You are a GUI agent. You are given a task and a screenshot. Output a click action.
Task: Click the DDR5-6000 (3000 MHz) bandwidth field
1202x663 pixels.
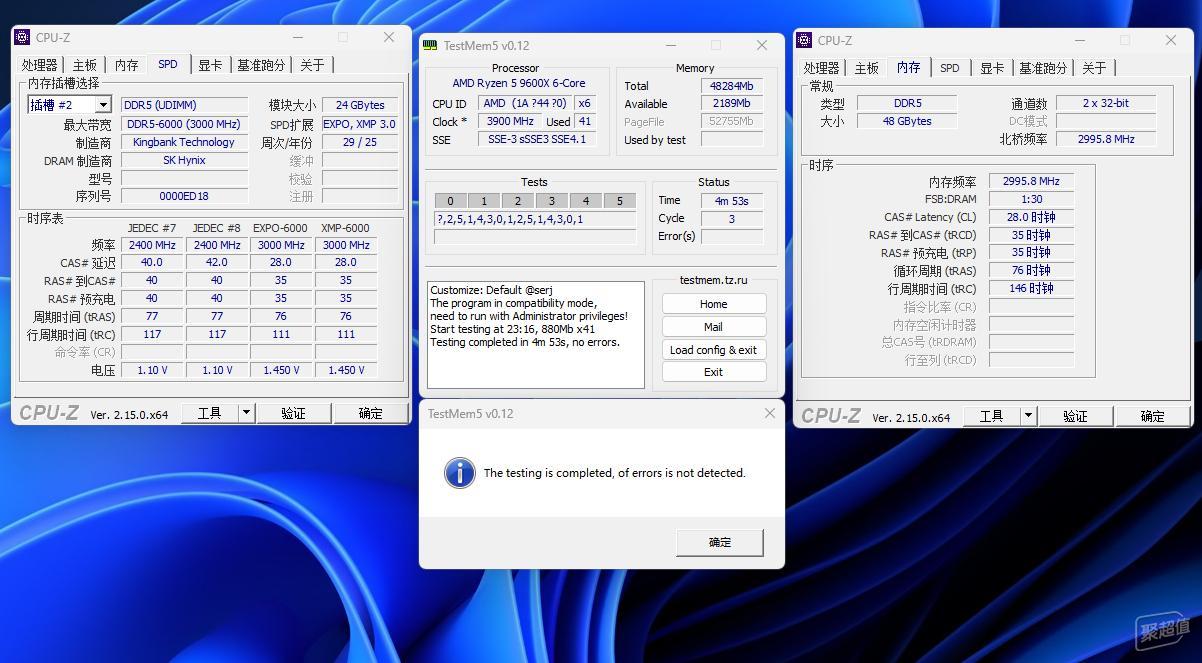coord(184,124)
